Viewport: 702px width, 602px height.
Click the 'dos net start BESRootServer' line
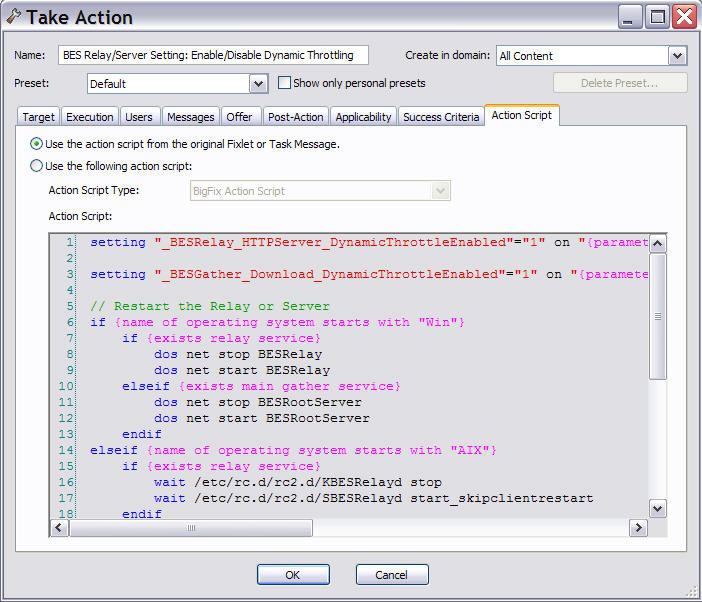coord(261,418)
